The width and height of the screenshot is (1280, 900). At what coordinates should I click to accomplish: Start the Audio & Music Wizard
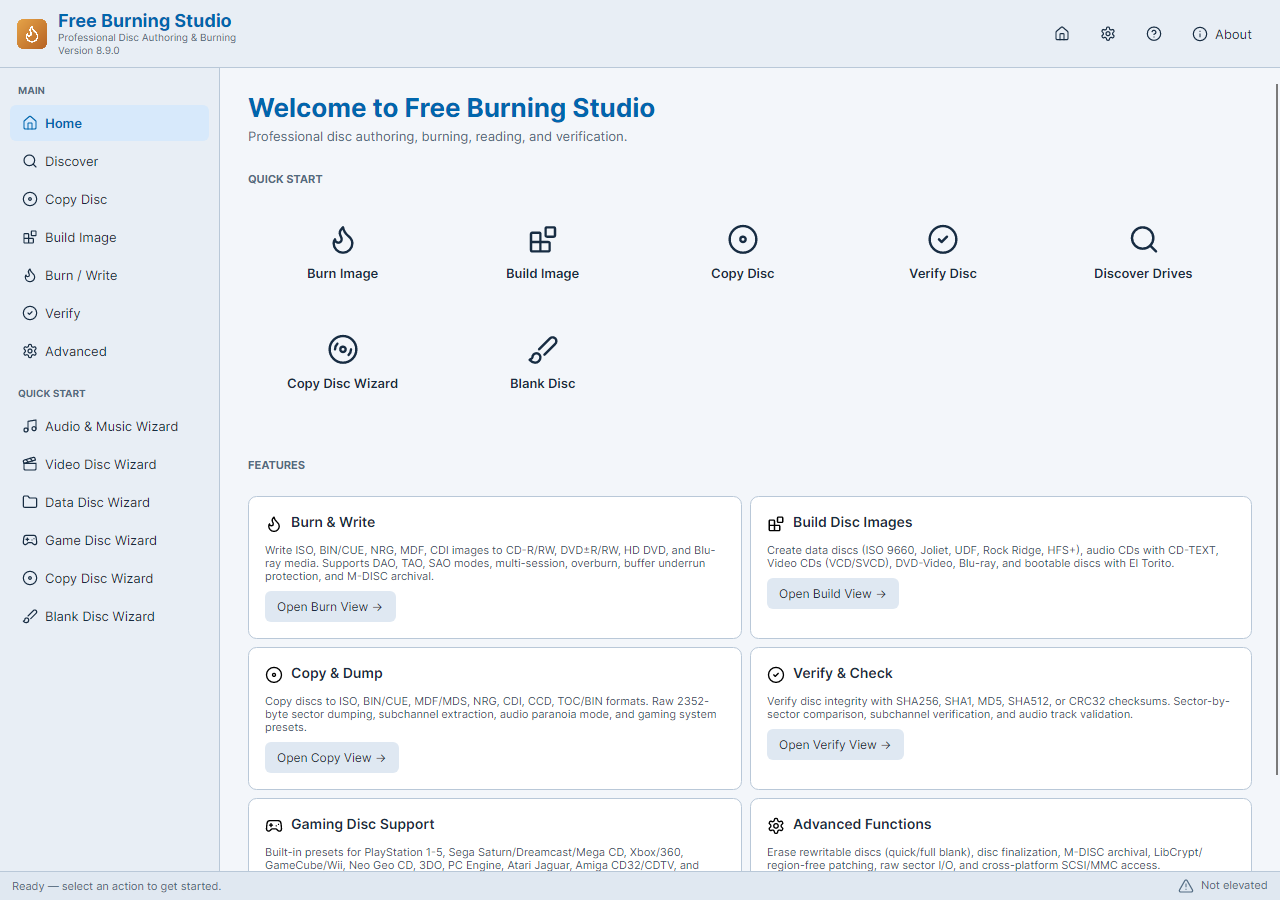click(110, 426)
